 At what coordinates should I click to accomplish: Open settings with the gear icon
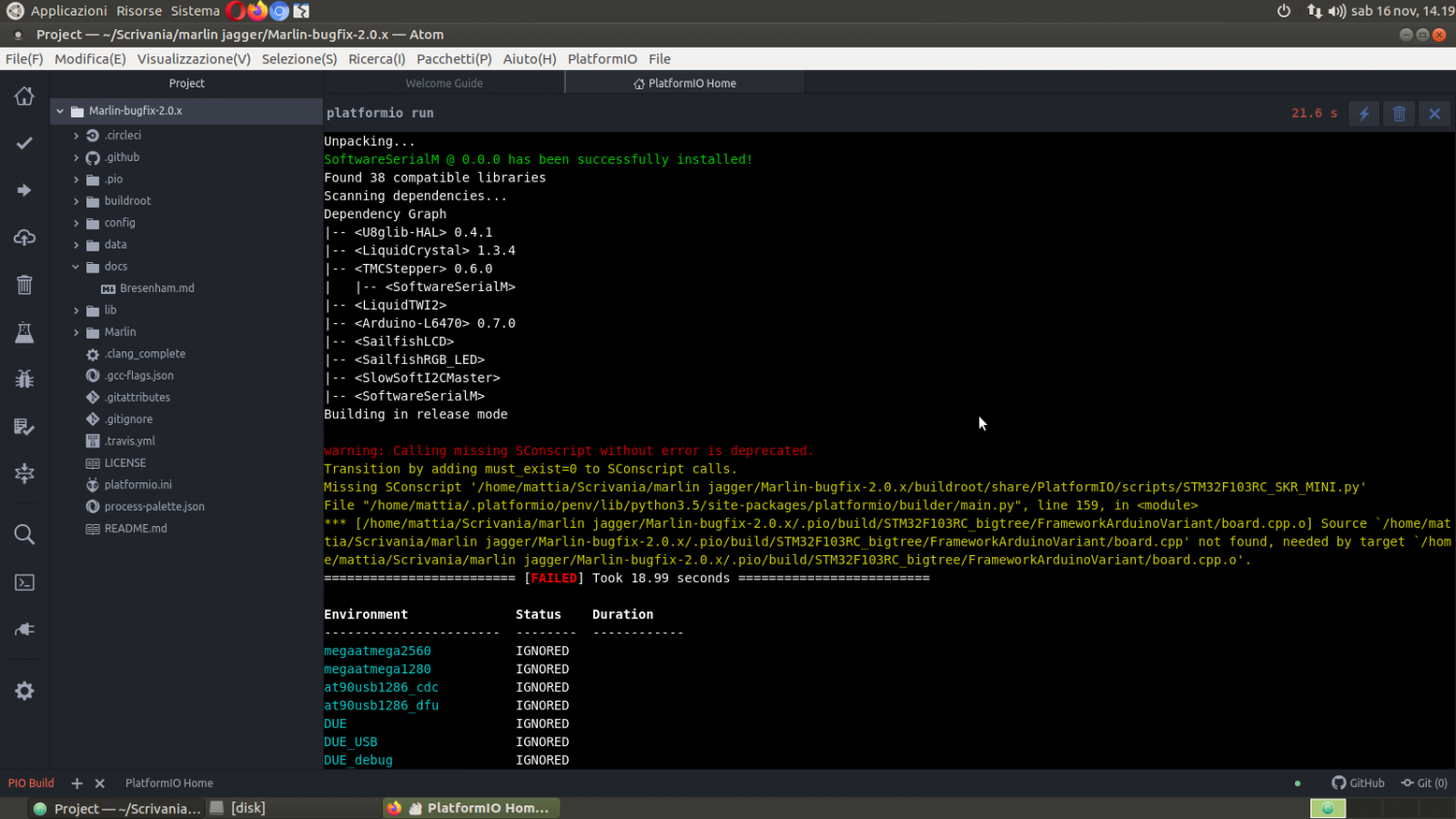[x=24, y=691]
